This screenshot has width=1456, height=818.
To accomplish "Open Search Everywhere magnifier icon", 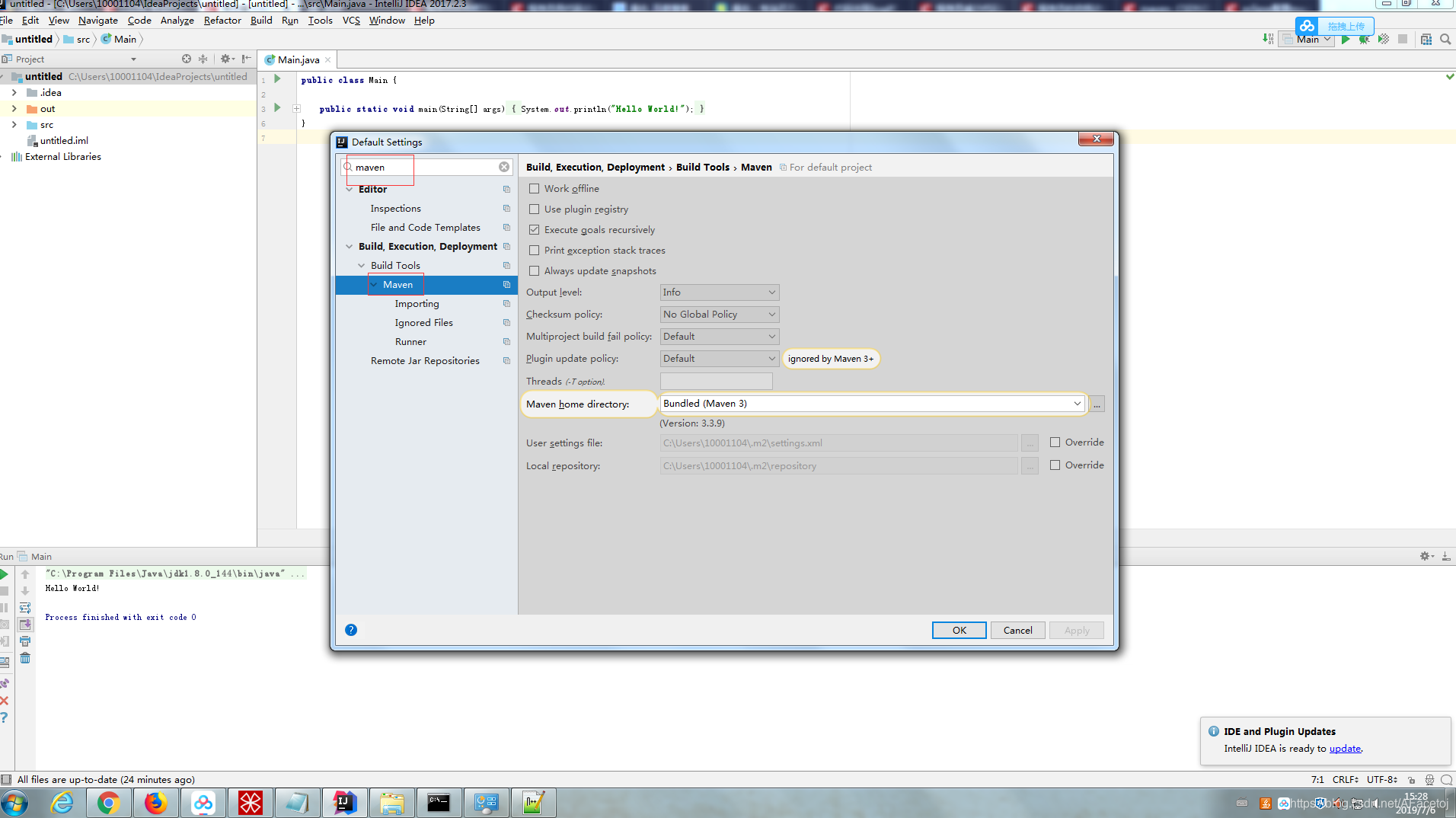I will point(1445,40).
